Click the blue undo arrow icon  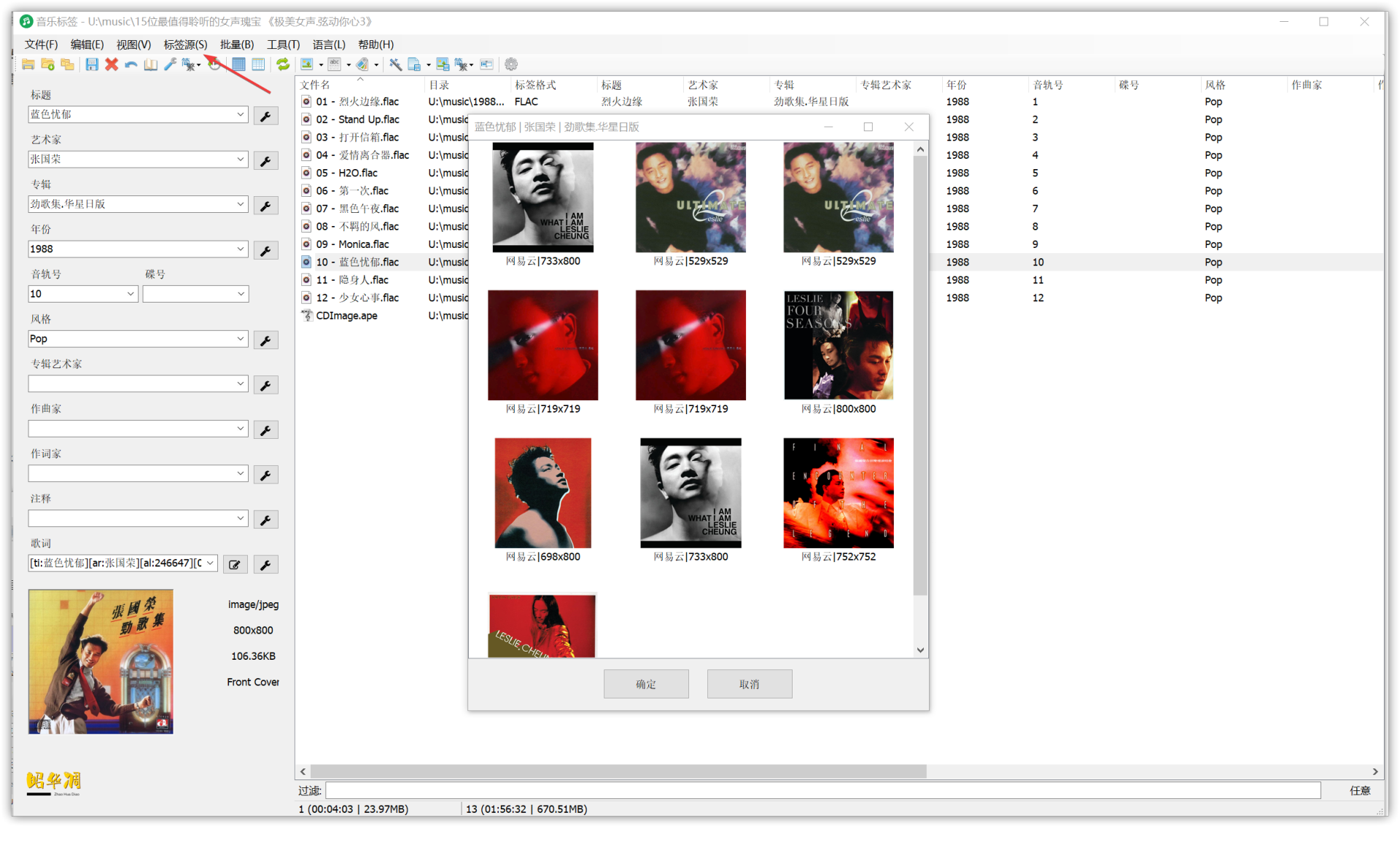pyautogui.click(x=131, y=64)
